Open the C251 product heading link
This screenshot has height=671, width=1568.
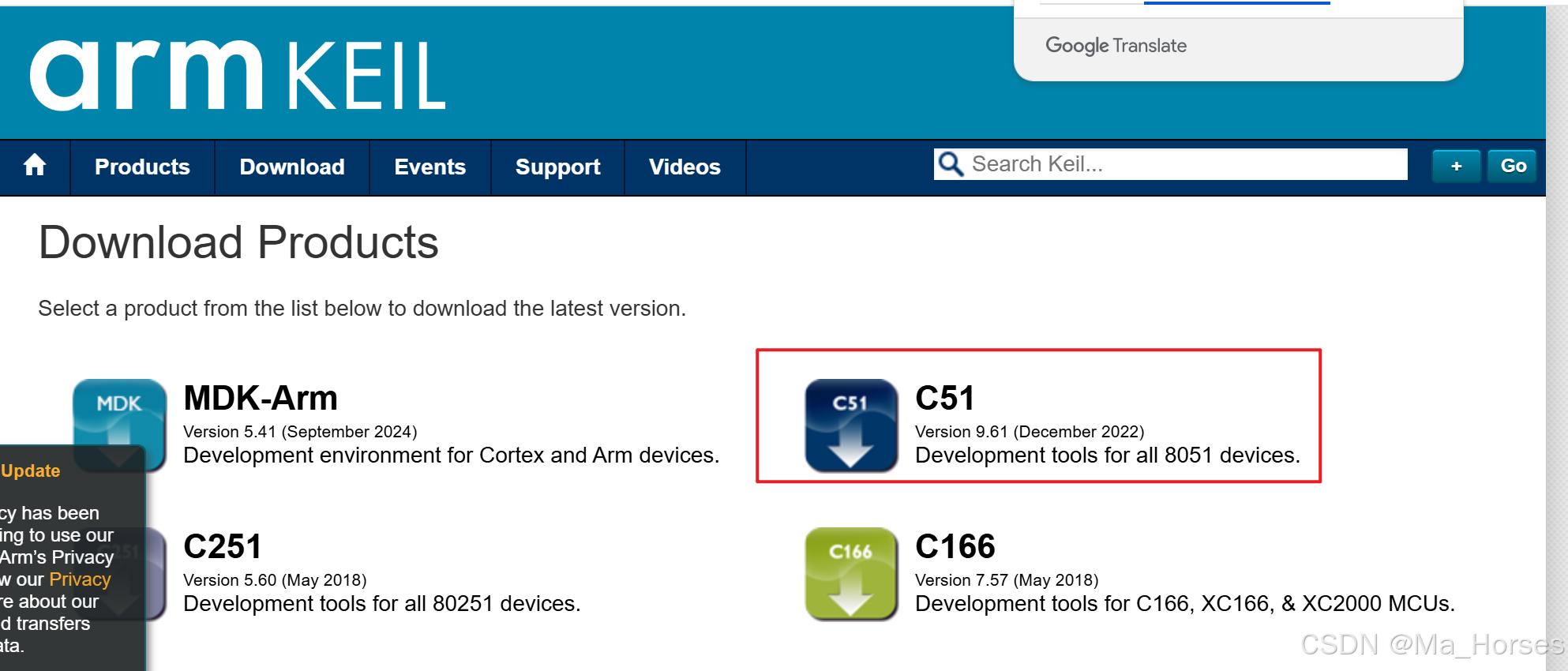click(223, 546)
